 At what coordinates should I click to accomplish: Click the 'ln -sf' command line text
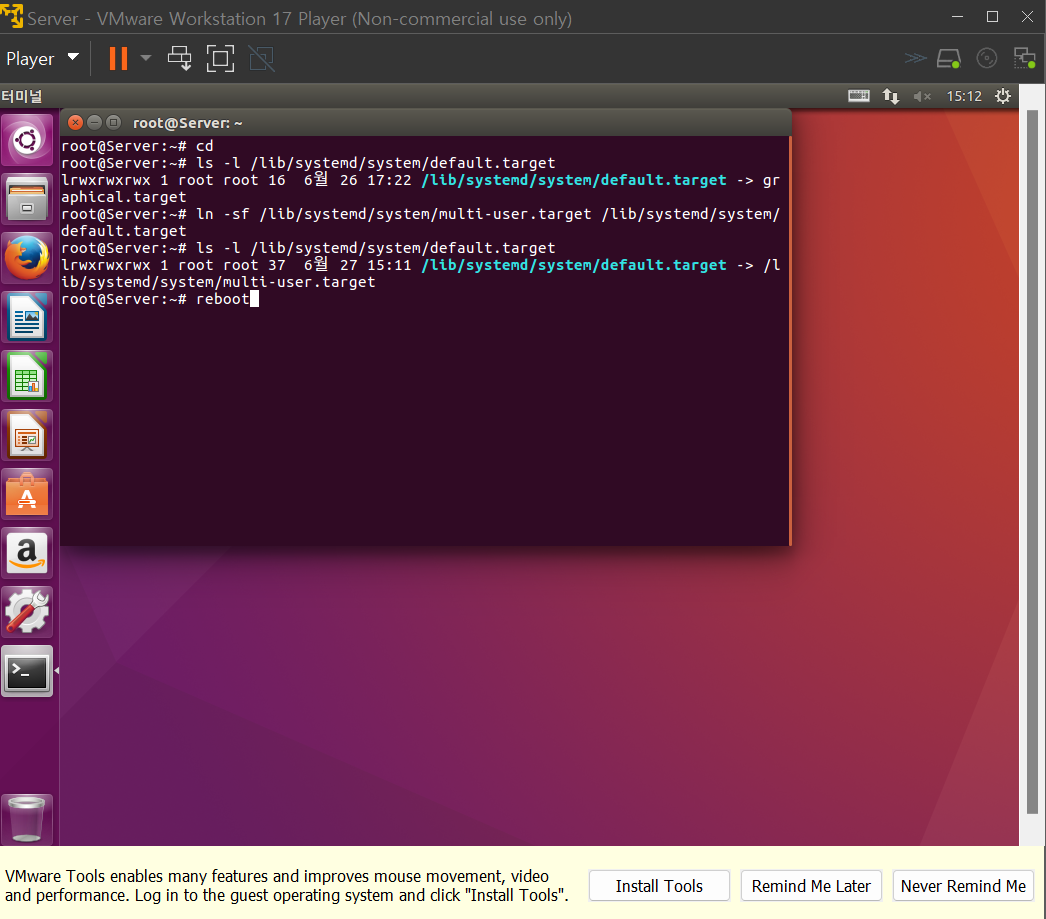tap(420, 222)
